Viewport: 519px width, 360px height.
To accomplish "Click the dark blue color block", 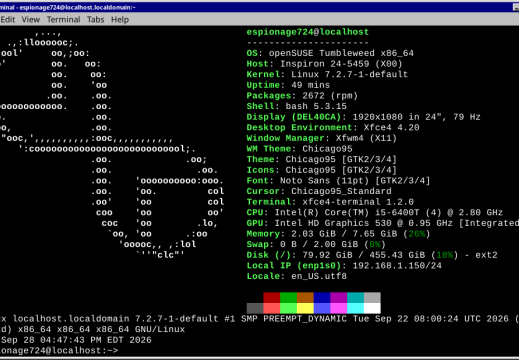I will click(x=322, y=298).
